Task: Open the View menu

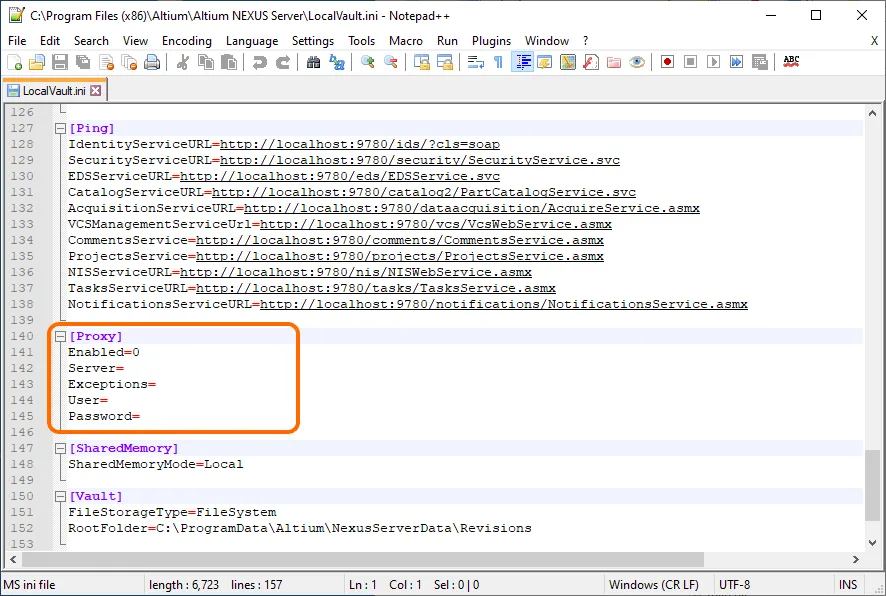Action: point(136,41)
